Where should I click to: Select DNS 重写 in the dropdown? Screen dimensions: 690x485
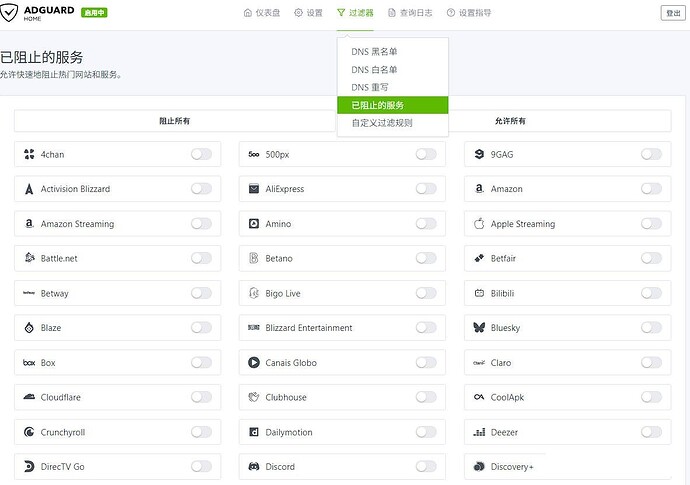tap(370, 87)
